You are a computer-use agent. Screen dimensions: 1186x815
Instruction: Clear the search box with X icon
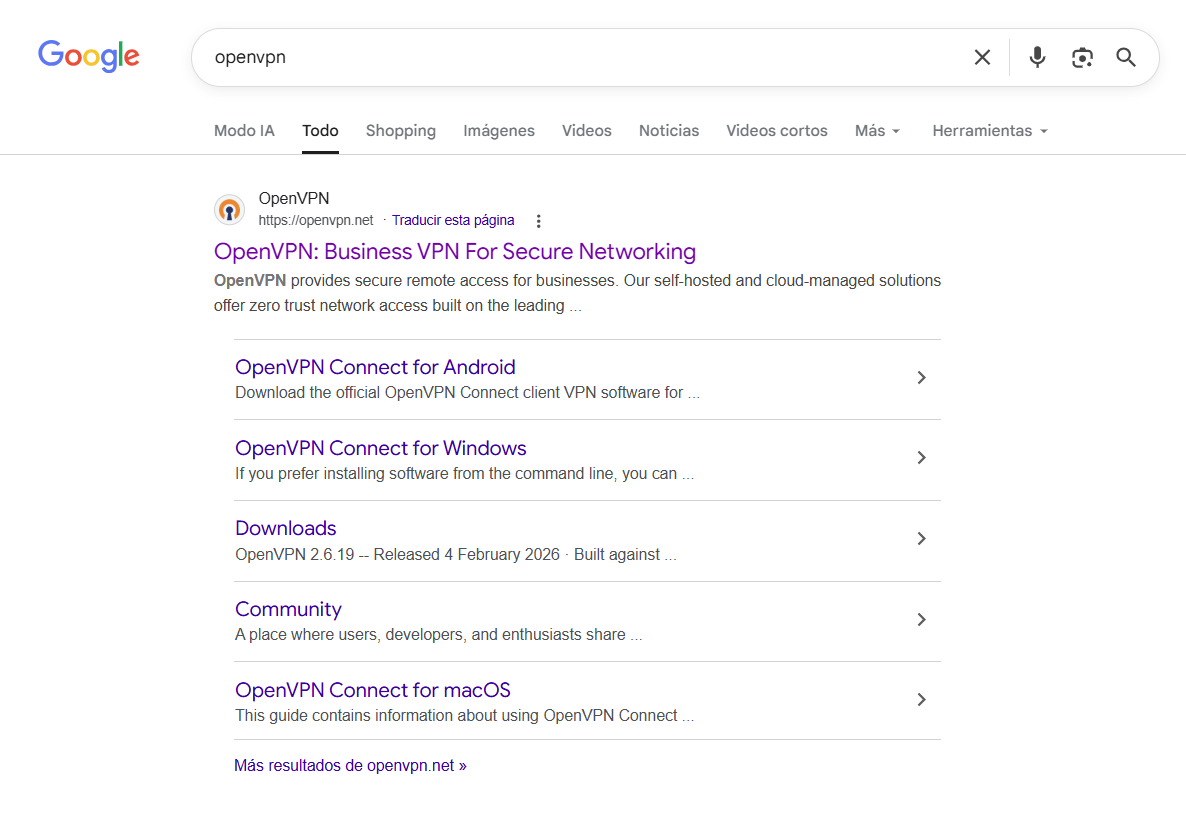click(982, 58)
